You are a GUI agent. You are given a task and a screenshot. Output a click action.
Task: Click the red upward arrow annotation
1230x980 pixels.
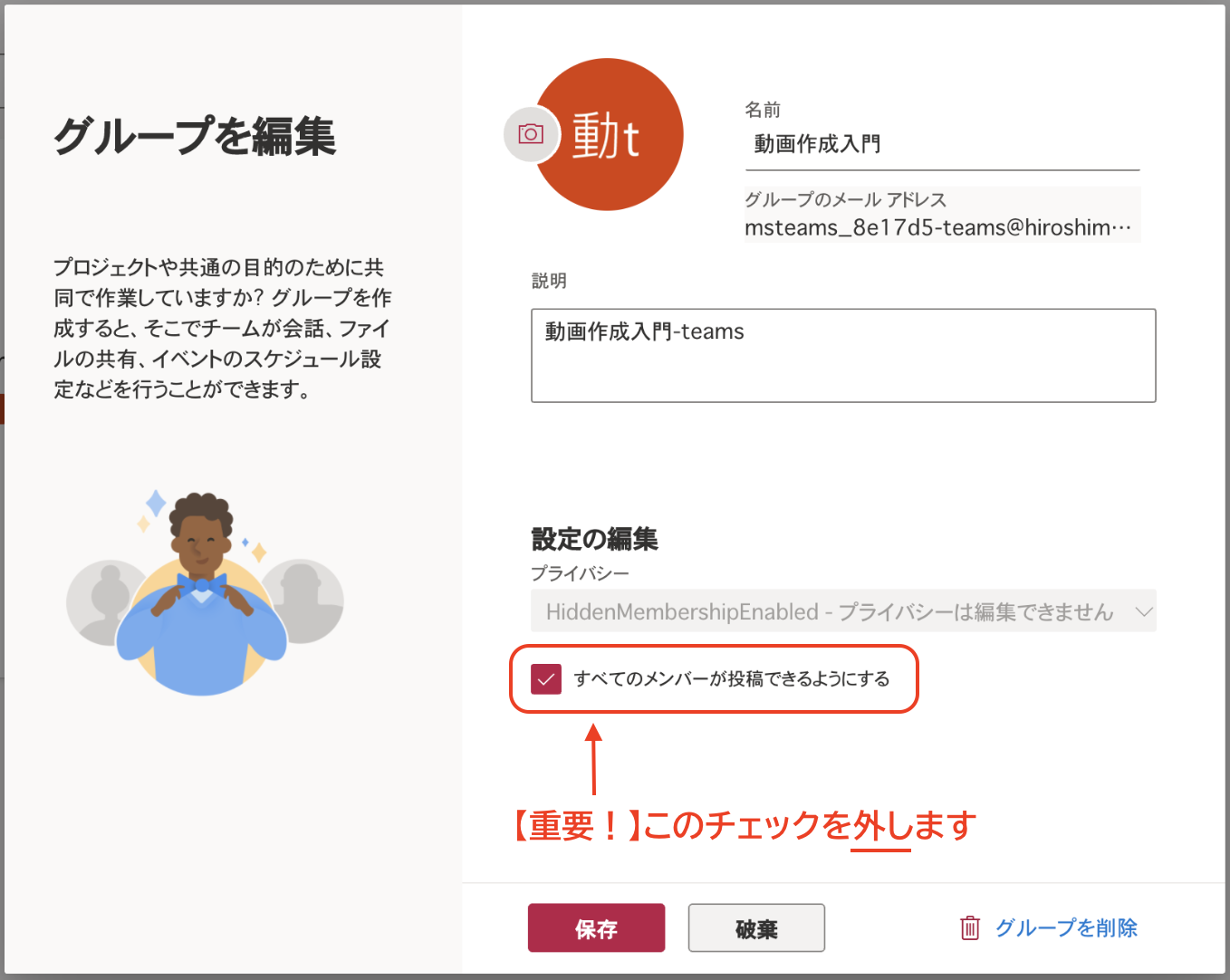[x=593, y=759]
